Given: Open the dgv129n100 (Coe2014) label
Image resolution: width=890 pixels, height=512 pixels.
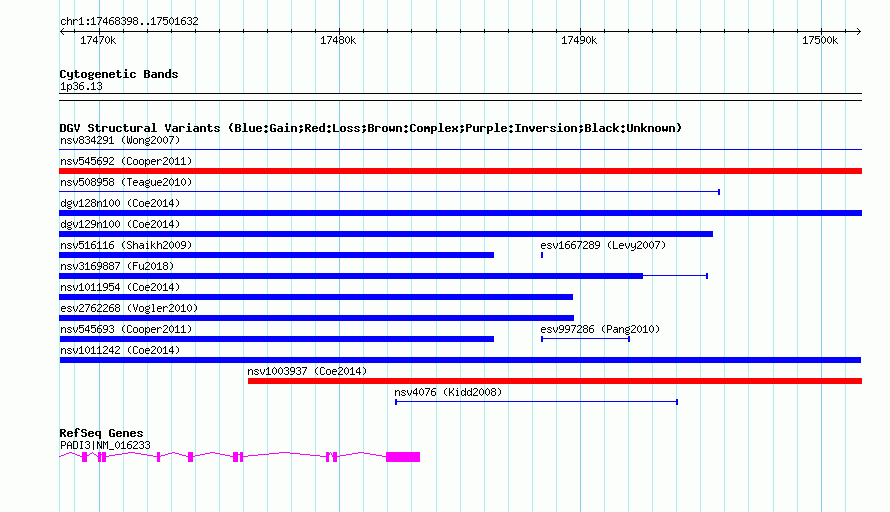Looking at the screenshot, I should coord(120,224).
